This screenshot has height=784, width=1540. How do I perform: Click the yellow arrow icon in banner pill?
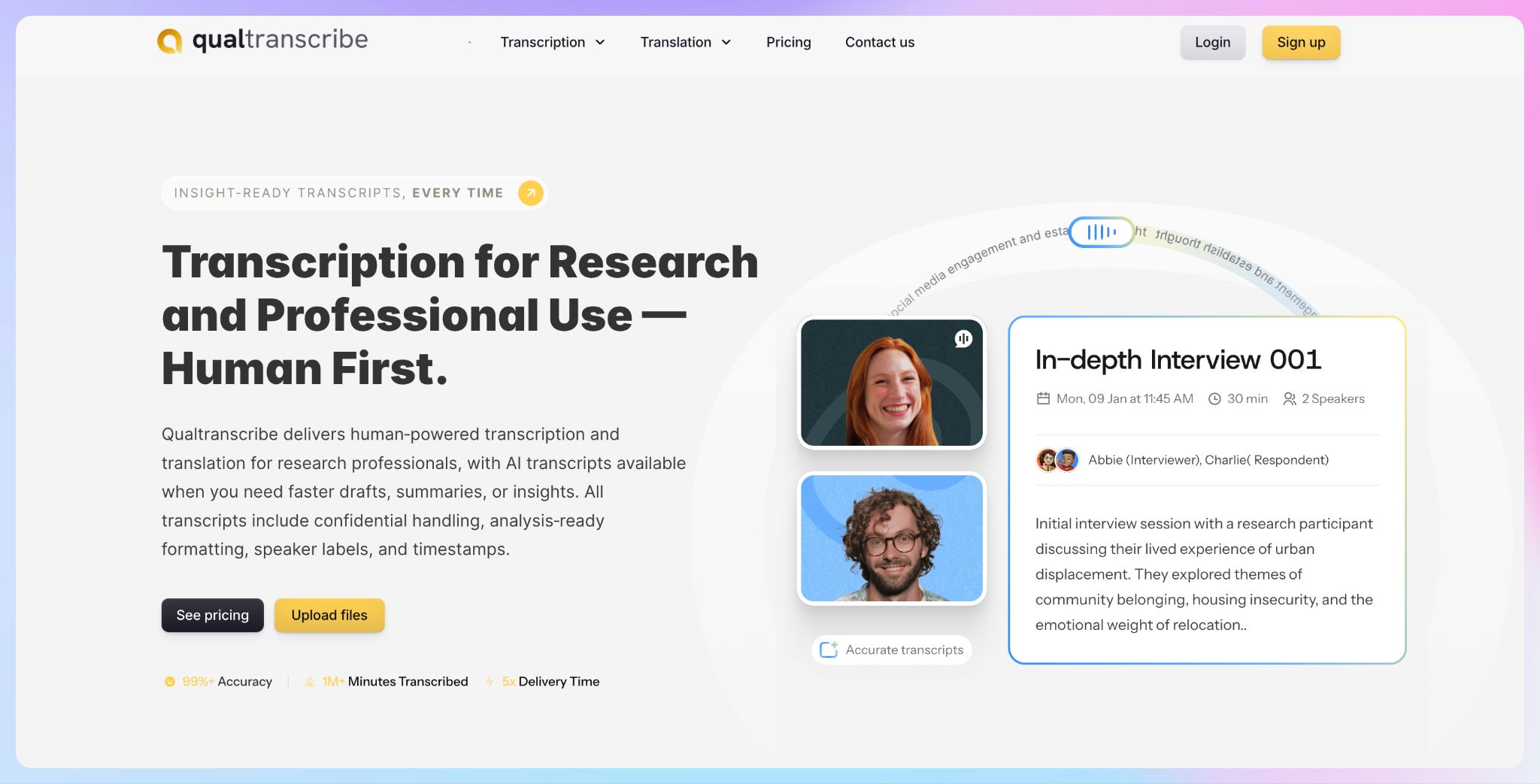pyautogui.click(x=530, y=193)
